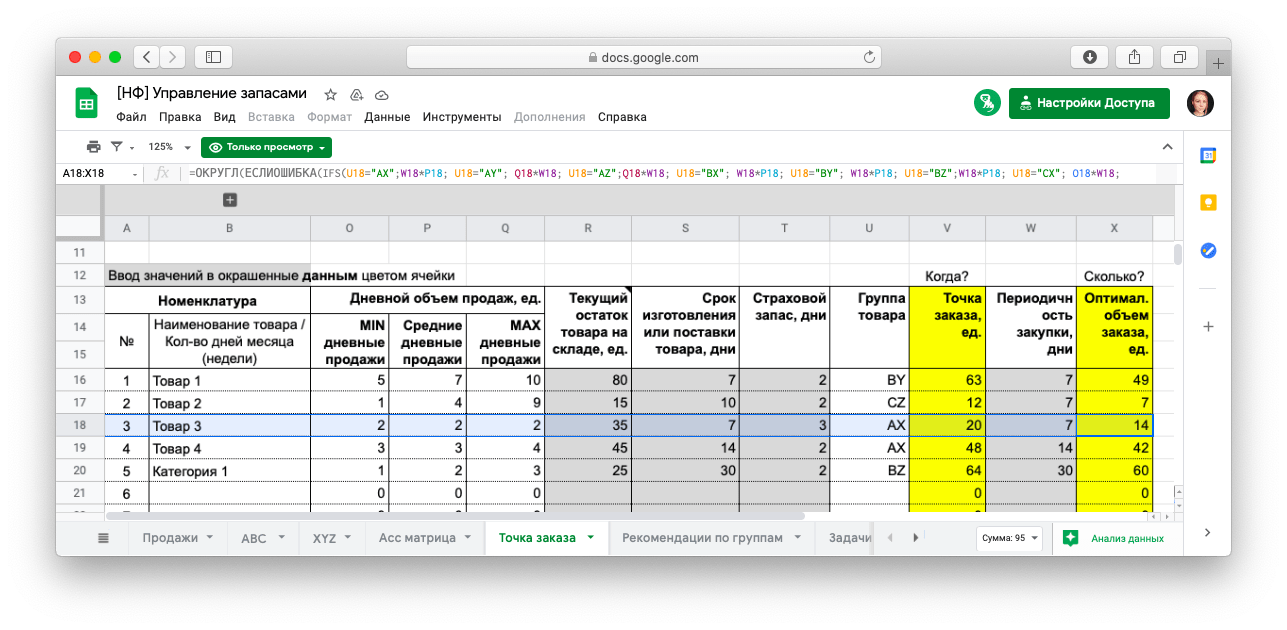Open Google Keep in side panel
The image size is (1287, 630).
point(1208,203)
